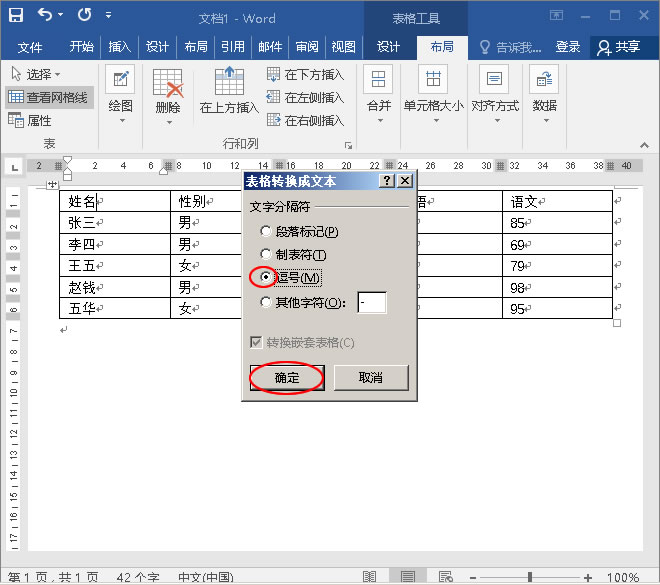Click 在右侧插入 insert column right
This screenshot has width=660, height=585.
pos(306,120)
